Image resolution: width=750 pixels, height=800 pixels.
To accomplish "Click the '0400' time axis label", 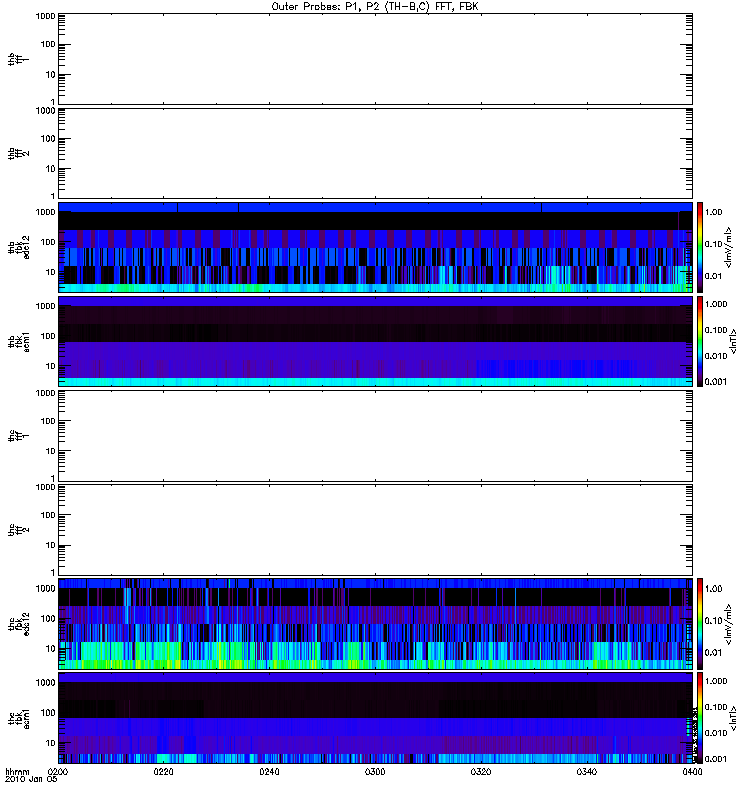I will [692, 772].
